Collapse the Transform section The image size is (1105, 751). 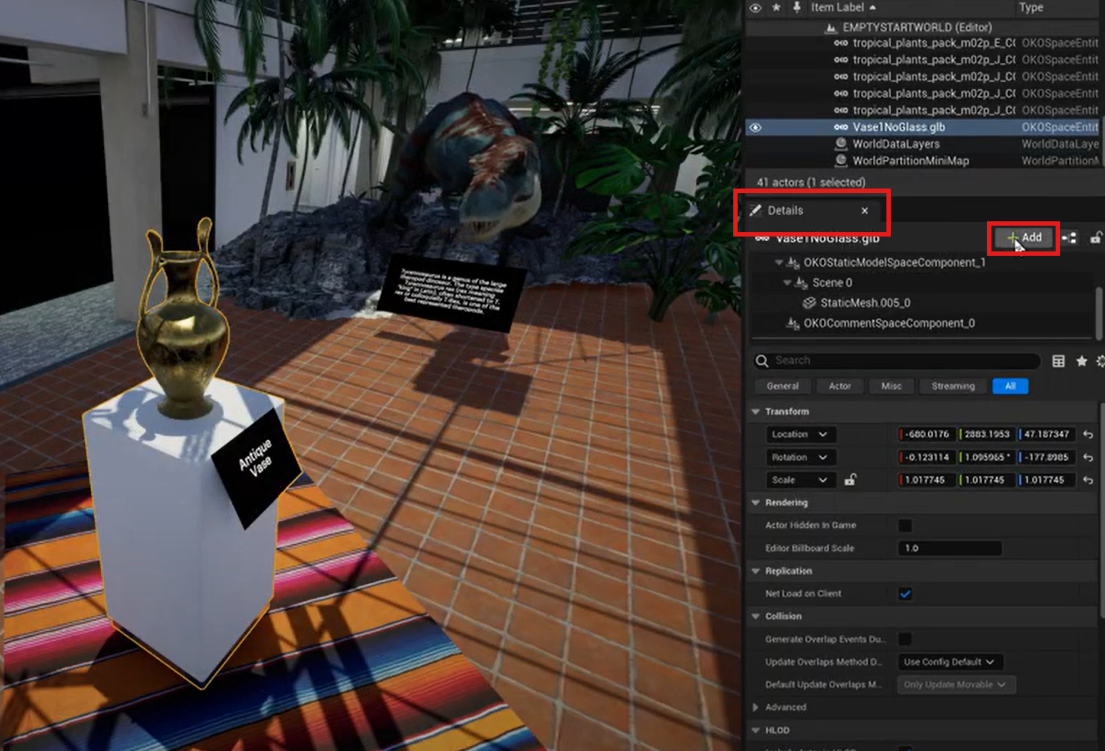click(x=755, y=412)
